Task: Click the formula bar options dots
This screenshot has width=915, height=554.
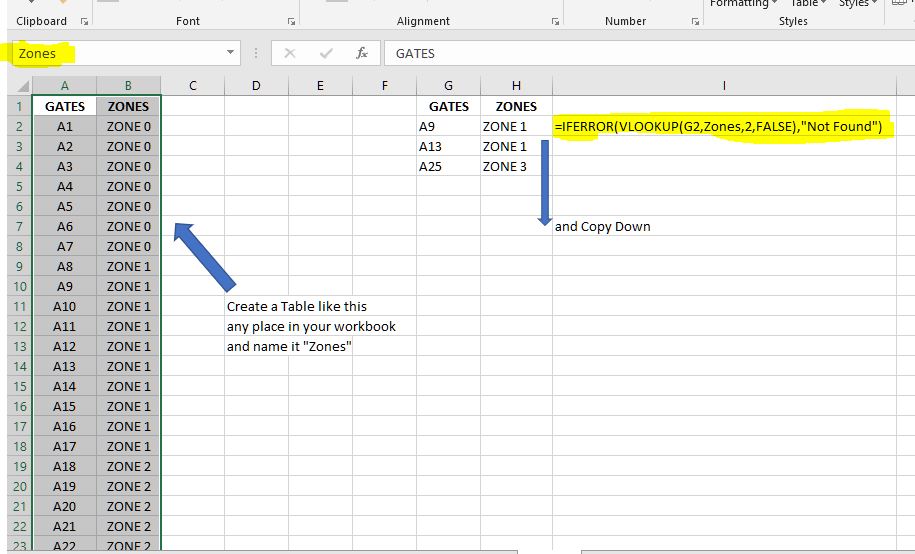Action: (256, 54)
